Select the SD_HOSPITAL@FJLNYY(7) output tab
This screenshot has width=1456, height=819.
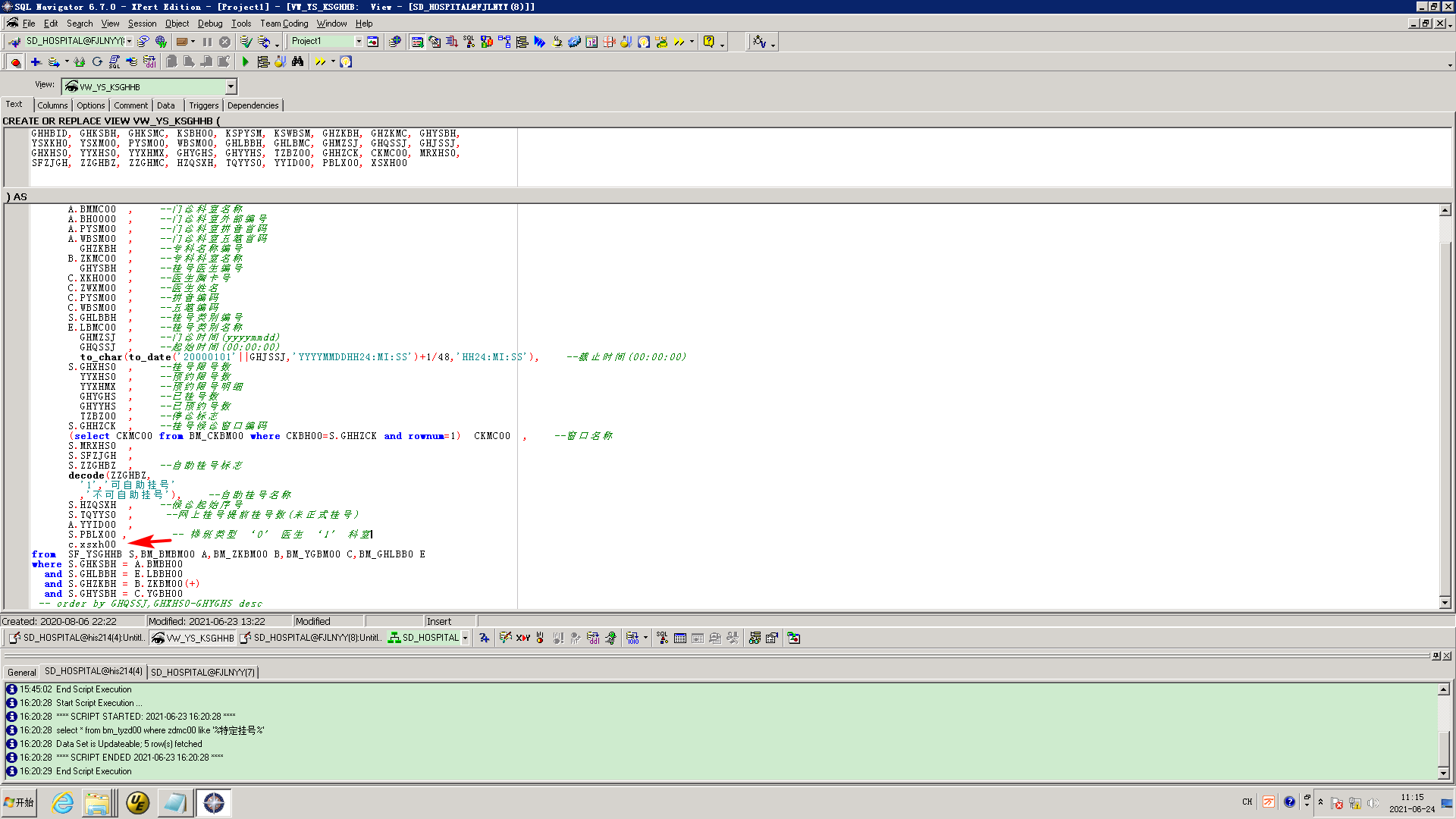[x=202, y=672]
